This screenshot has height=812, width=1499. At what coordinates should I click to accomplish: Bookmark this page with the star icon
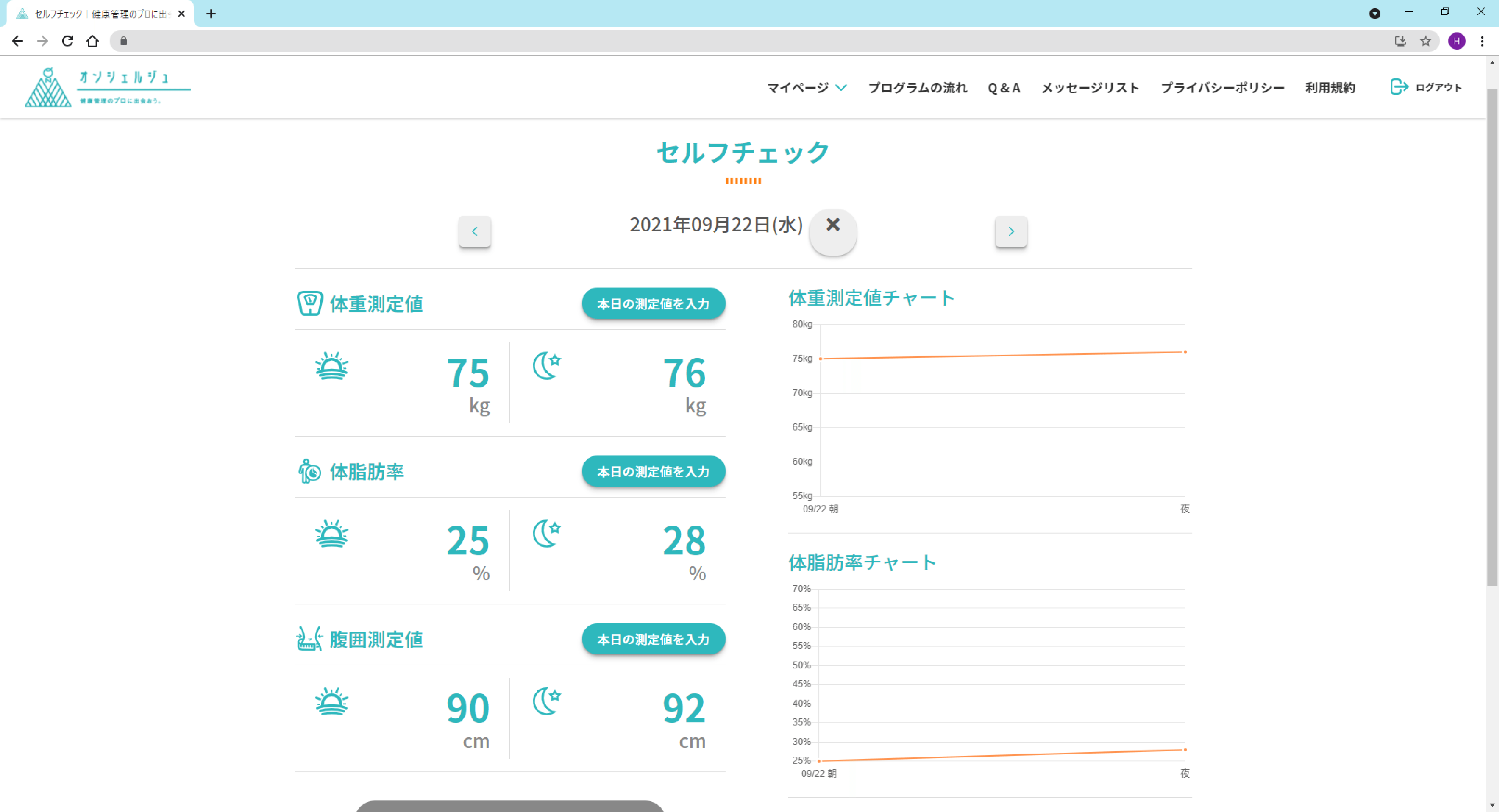(x=1425, y=41)
